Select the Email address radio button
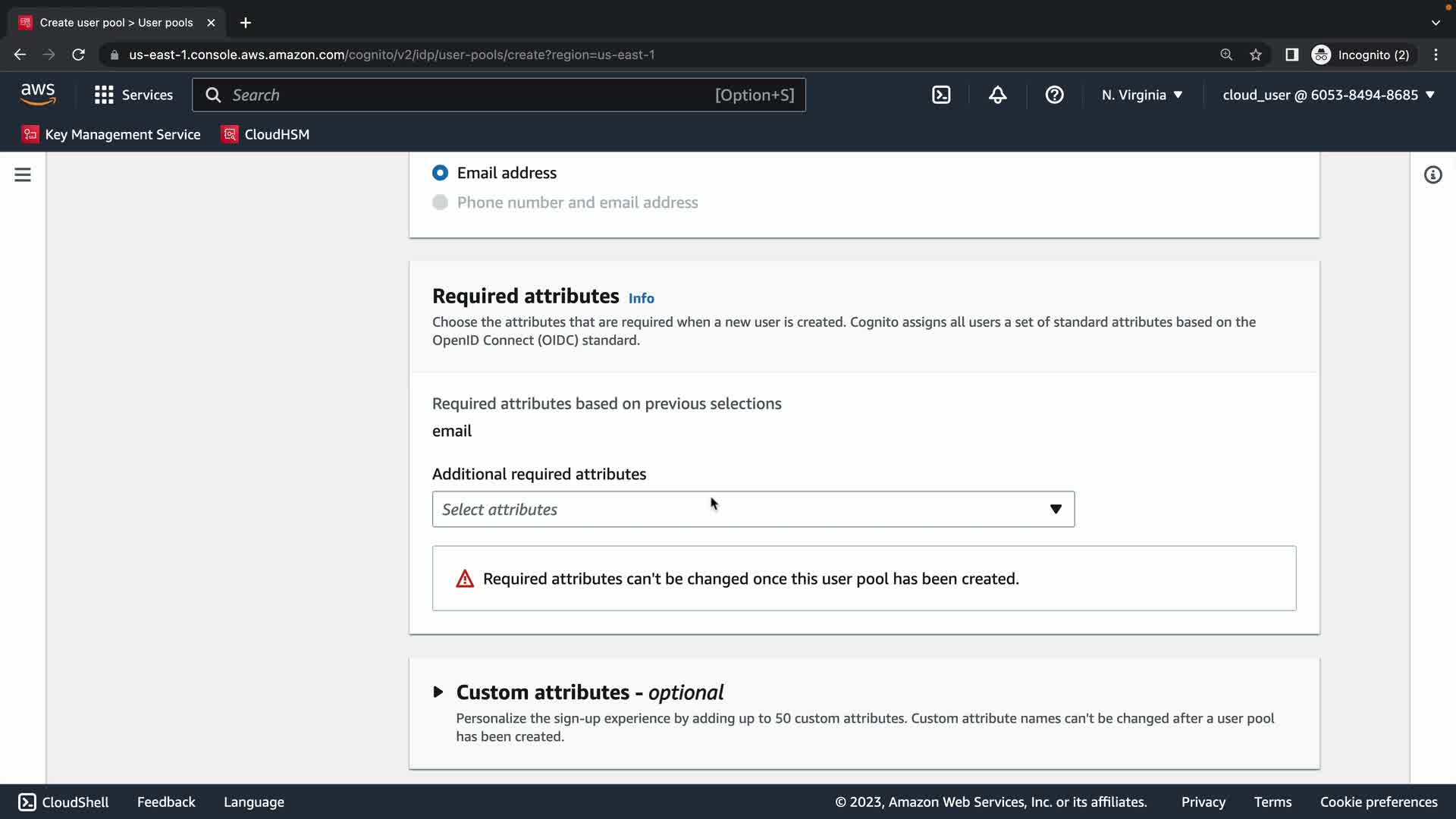The width and height of the screenshot is (1456, 819). click(440, 173)
